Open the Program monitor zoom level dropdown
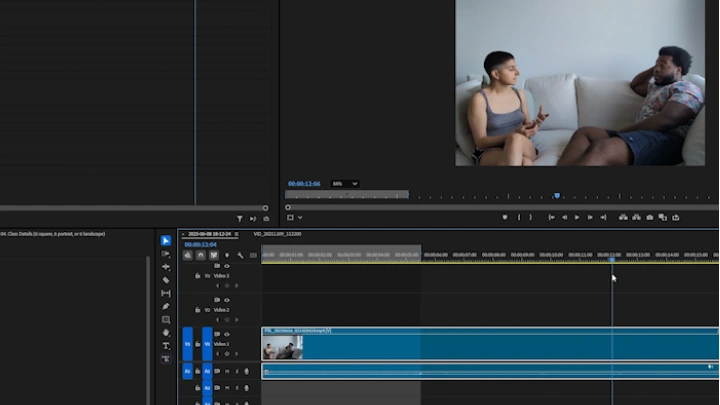This screenshot has width=720, height=405. pyautogui.click(x=344, y=184)
